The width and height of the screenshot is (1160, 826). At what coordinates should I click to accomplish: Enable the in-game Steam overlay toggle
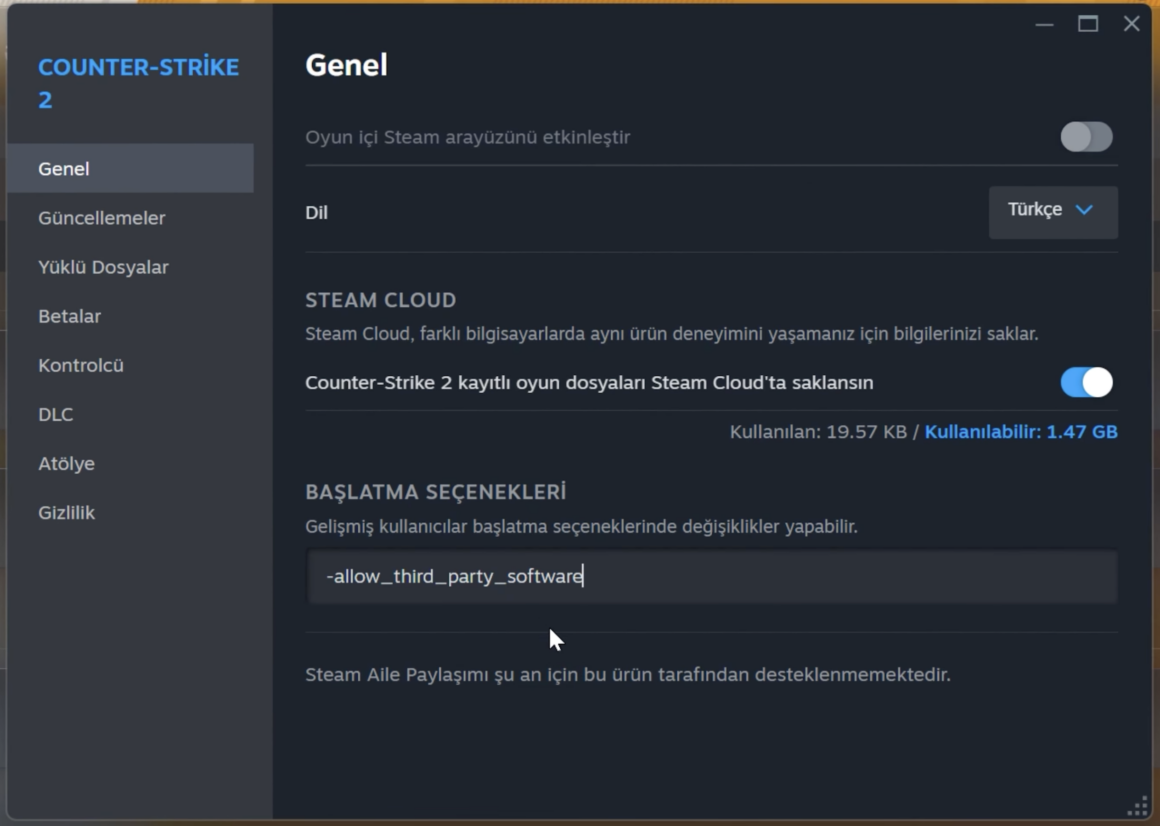point(1086,137)
